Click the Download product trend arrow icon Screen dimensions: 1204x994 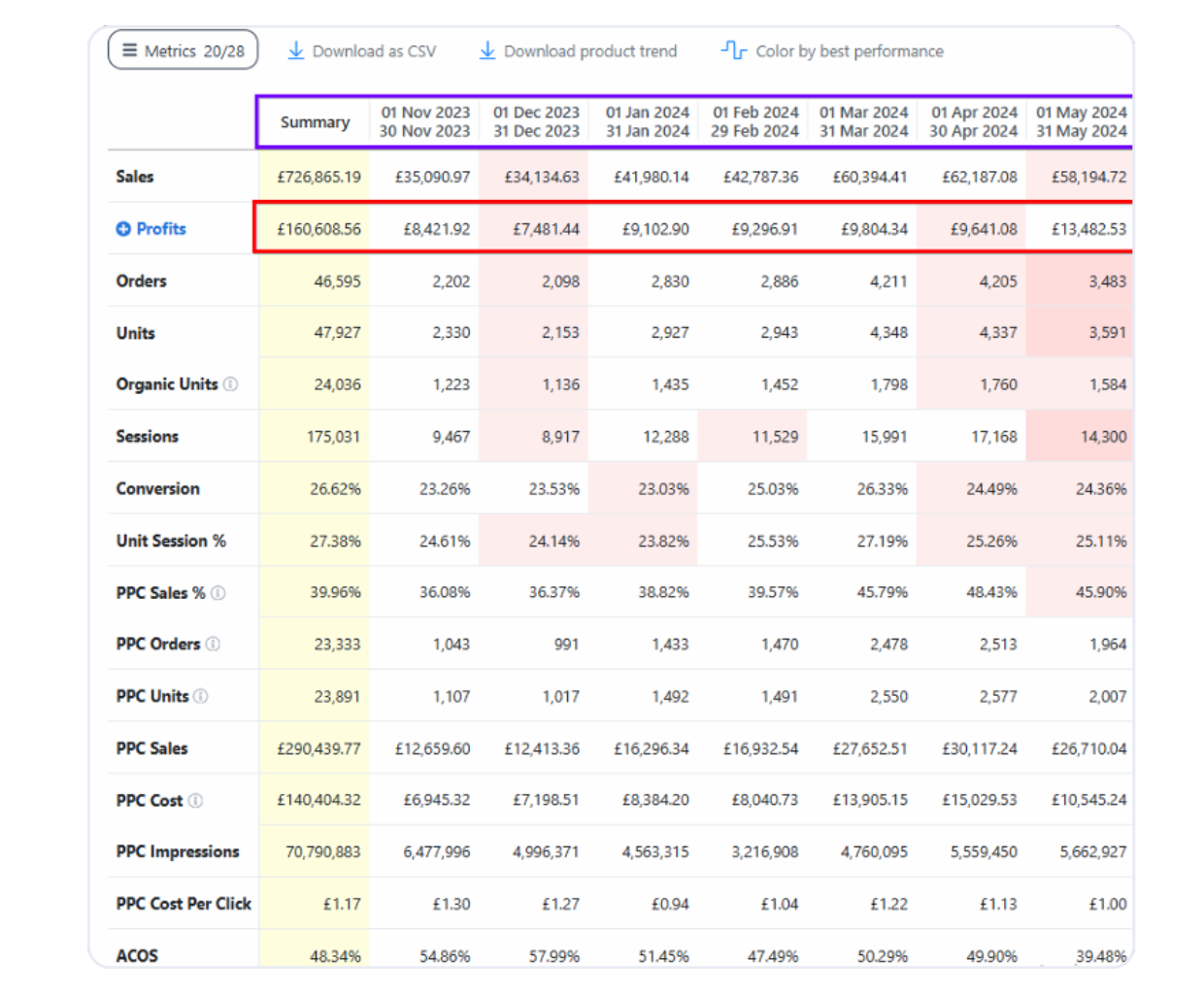487,50
